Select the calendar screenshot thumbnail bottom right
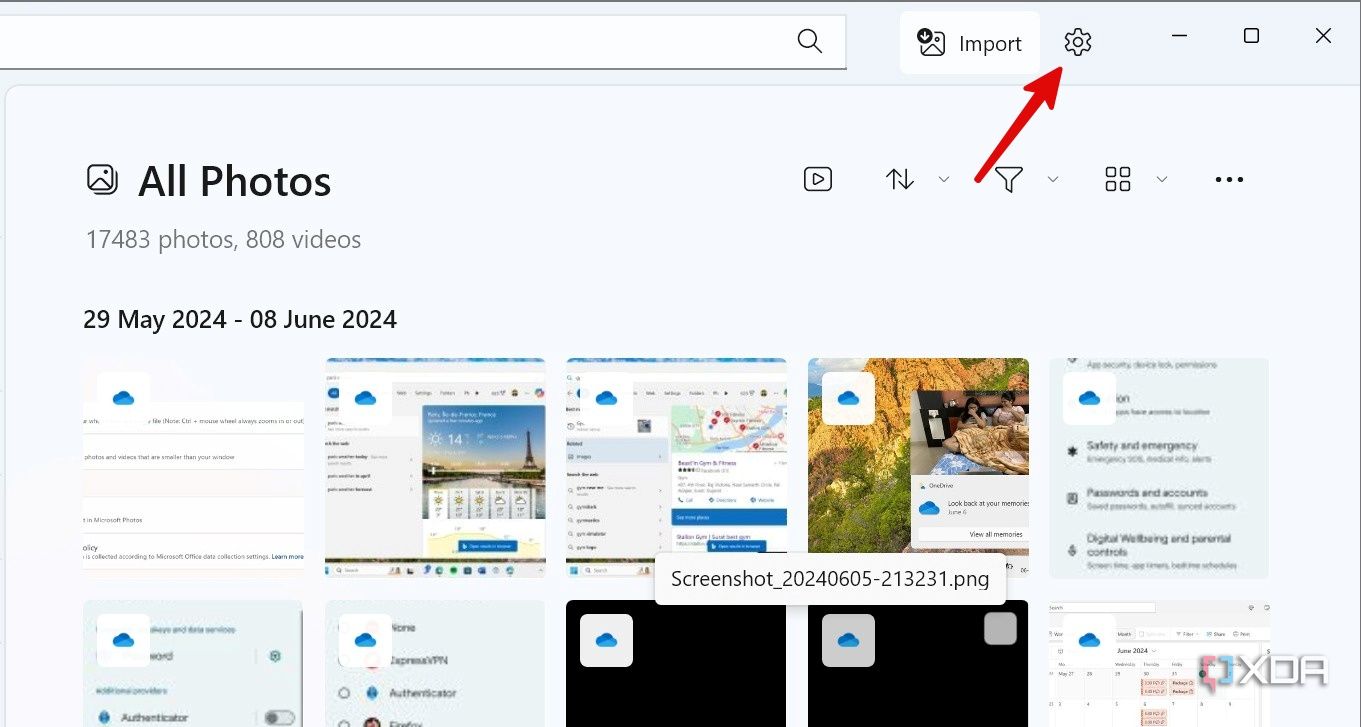Viewport: 1361px width, 727px height. coord(1159,663)
